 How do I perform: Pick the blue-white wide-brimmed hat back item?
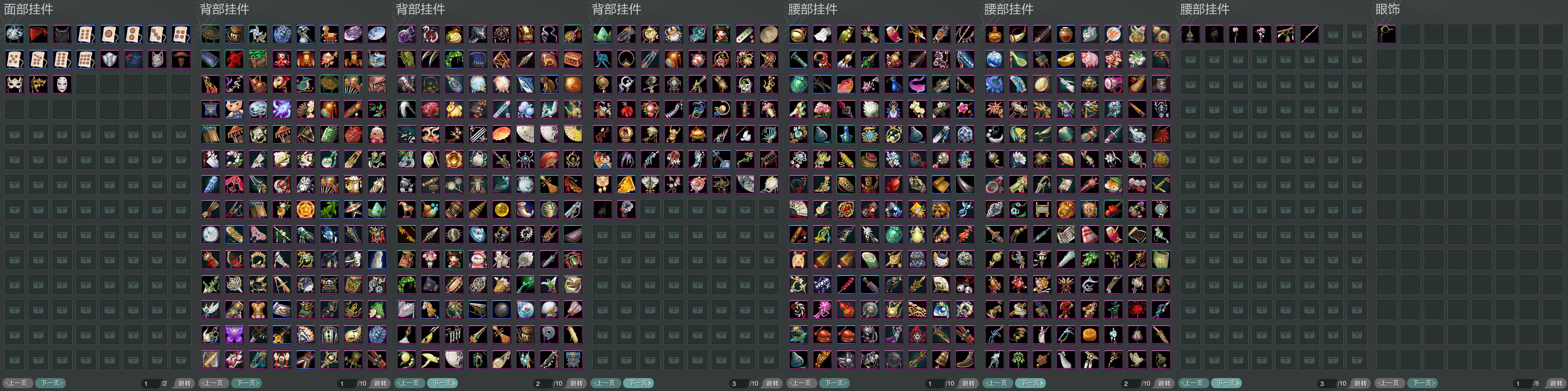tap(377, 34)
